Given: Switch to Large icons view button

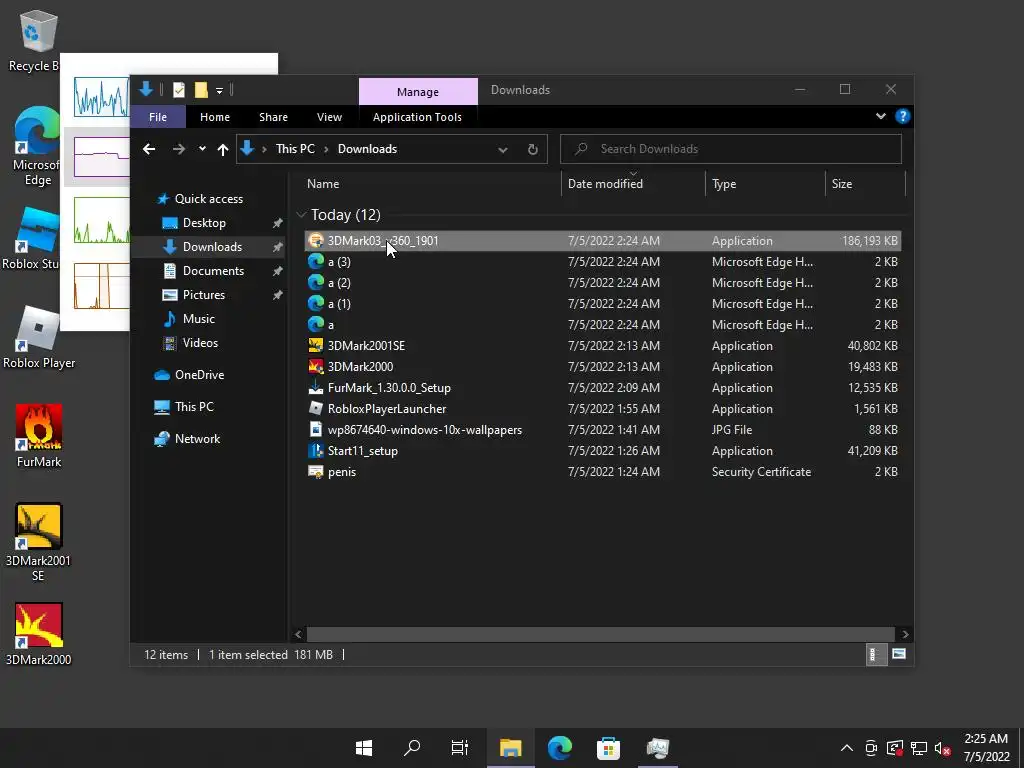Looking at the screenshot, I should coord(899,654).
